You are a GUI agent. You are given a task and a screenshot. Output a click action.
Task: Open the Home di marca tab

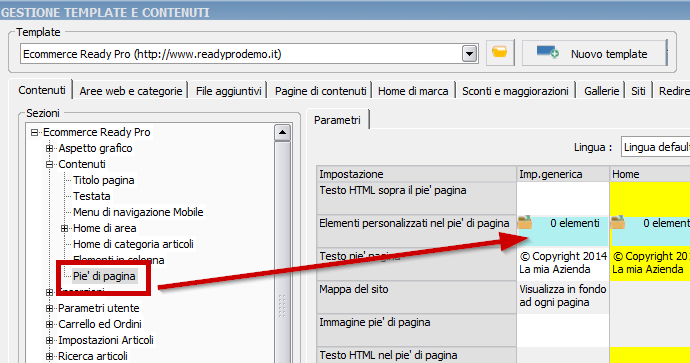coord(413,91)
